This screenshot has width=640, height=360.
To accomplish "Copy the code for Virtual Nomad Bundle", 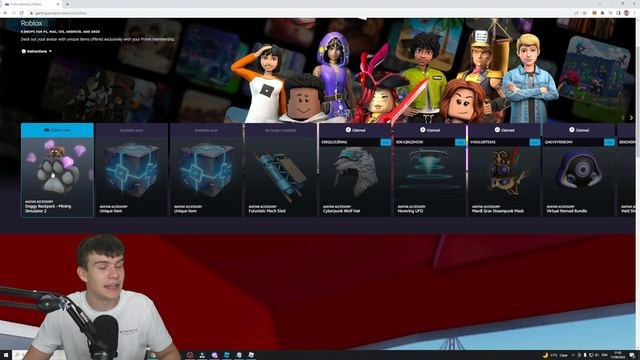I will click(x=609, y=142).
